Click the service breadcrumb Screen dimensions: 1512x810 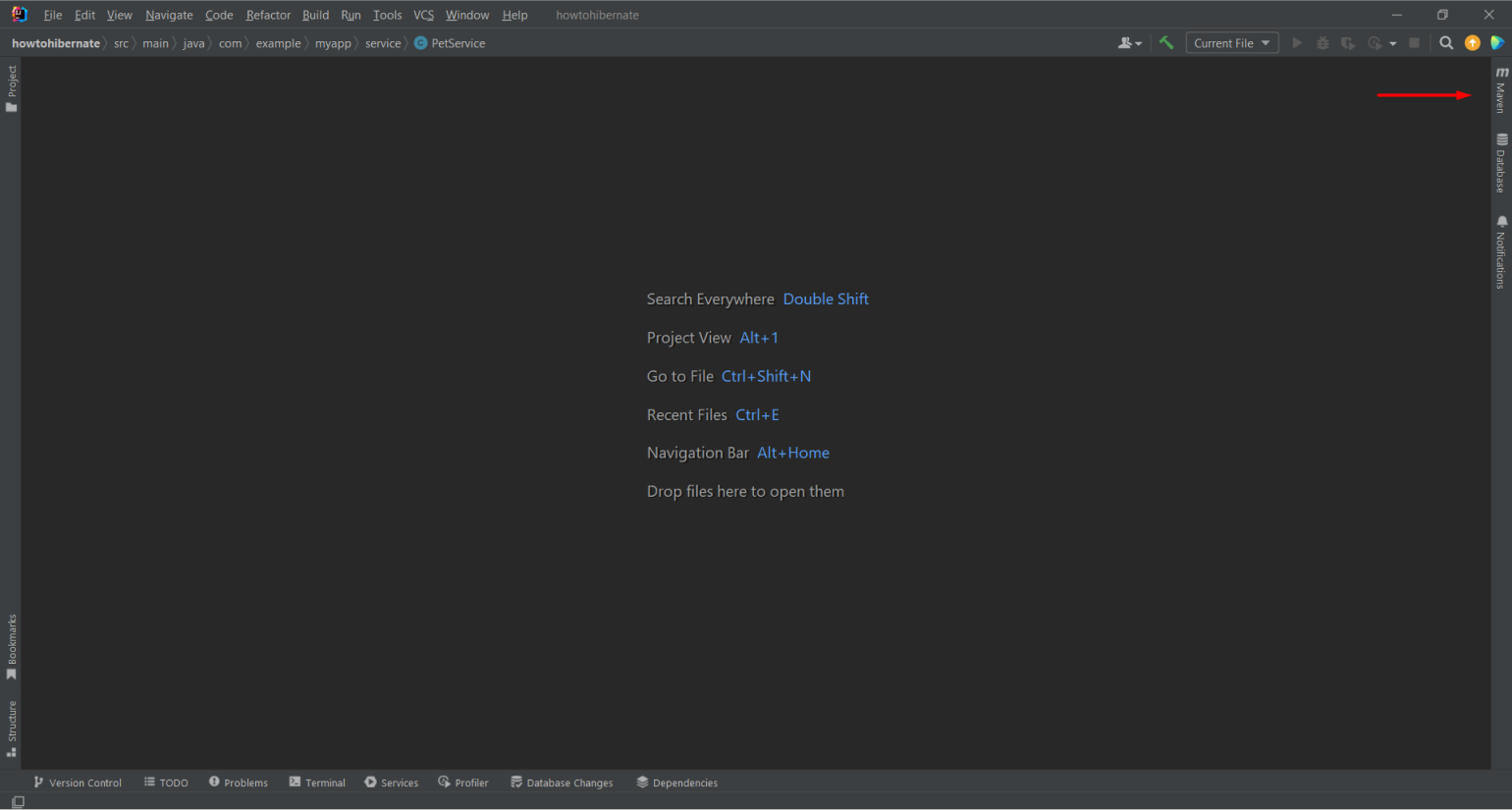click(x=383, y=43)
